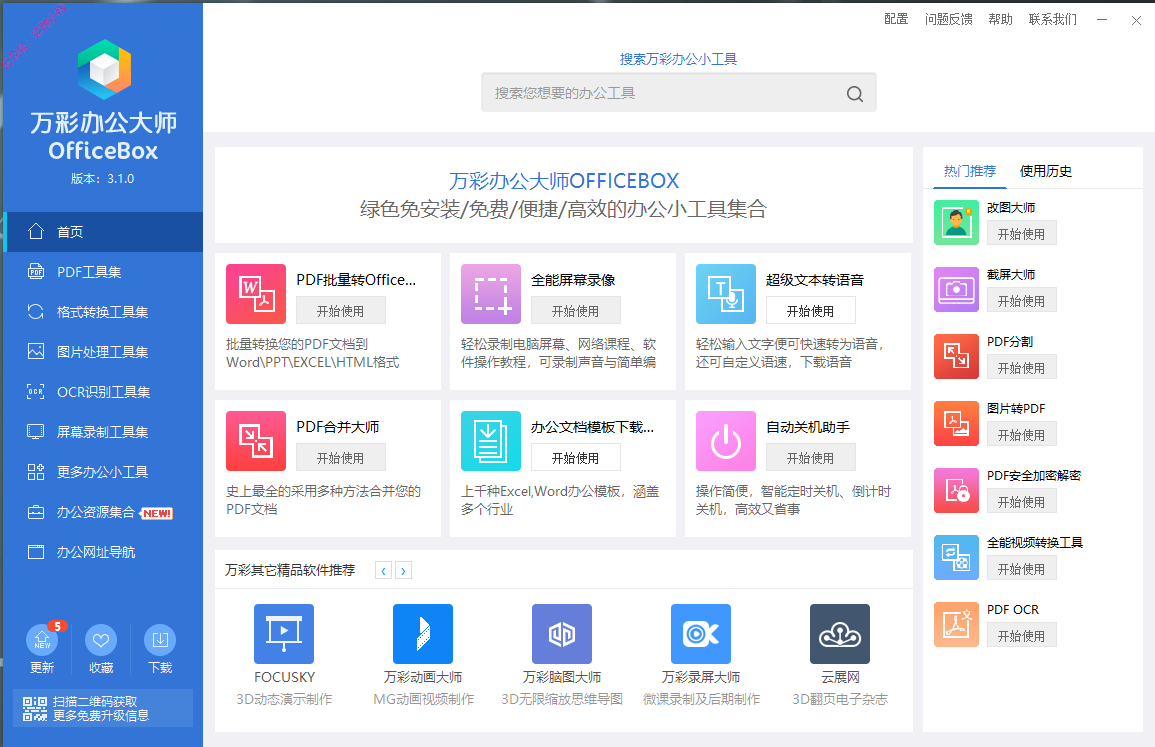Click the 更新 update icon
The image size is (1155, 747).
(42, 639)
